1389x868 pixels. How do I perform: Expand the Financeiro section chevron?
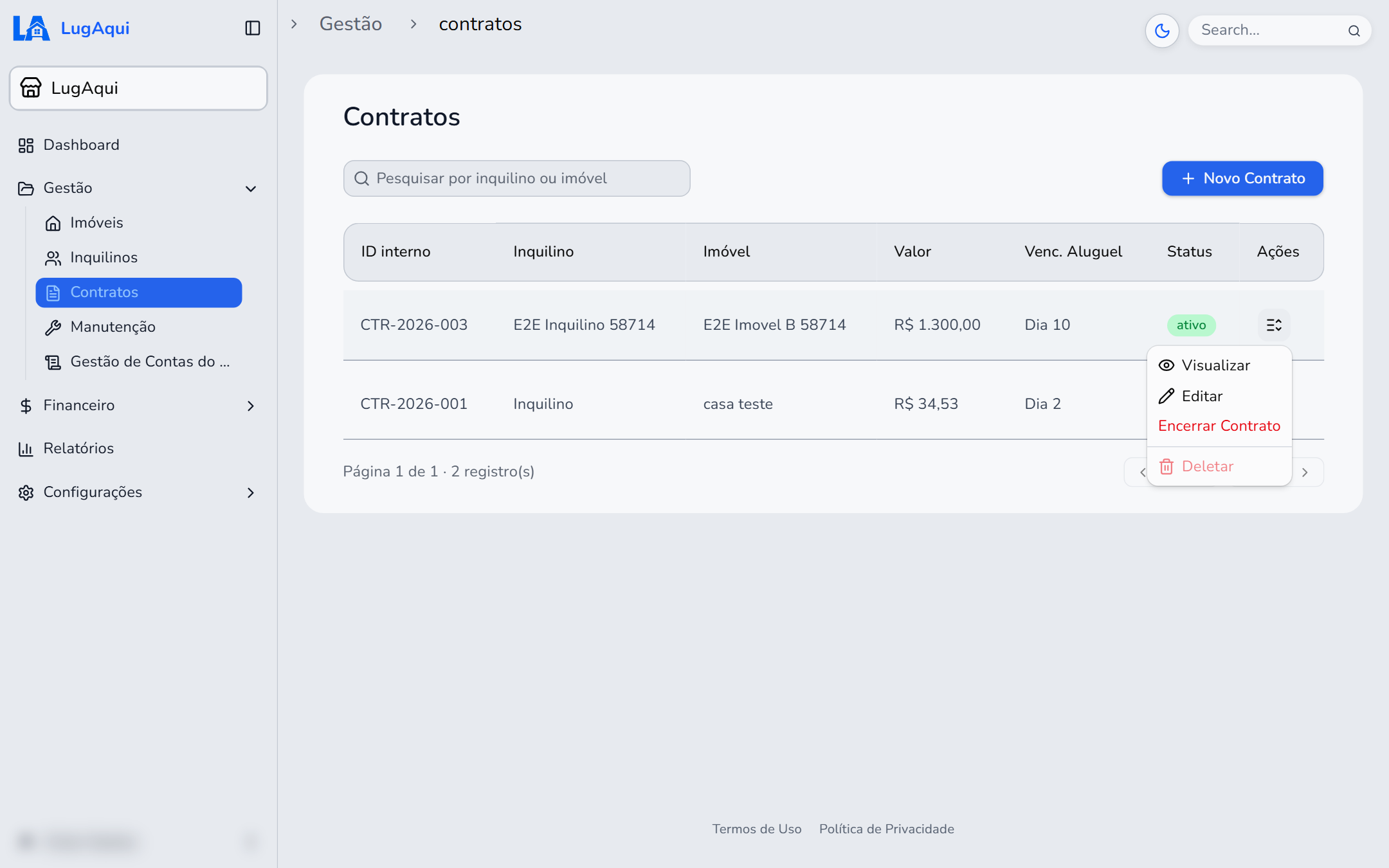(x=251, y=406)
